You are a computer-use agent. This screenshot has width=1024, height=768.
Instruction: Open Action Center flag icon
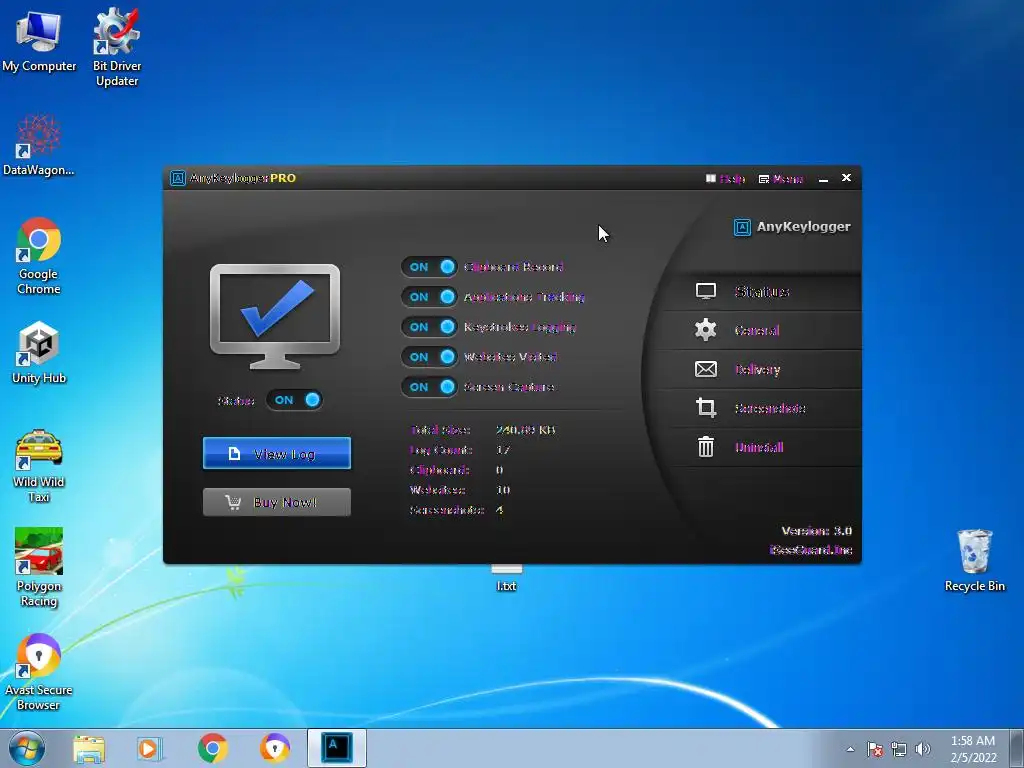coord(875,749)
